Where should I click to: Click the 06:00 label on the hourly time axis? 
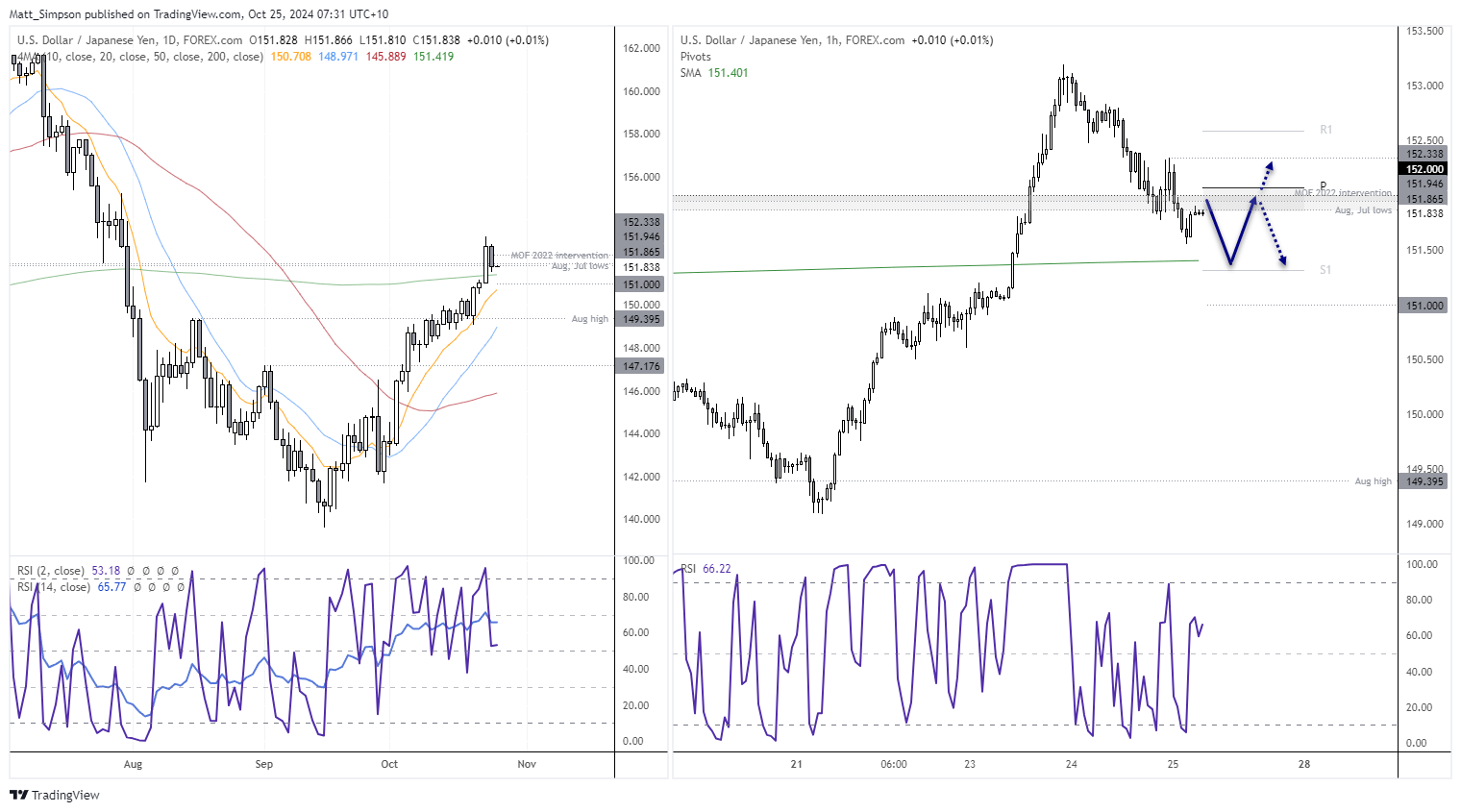point(894,765)
